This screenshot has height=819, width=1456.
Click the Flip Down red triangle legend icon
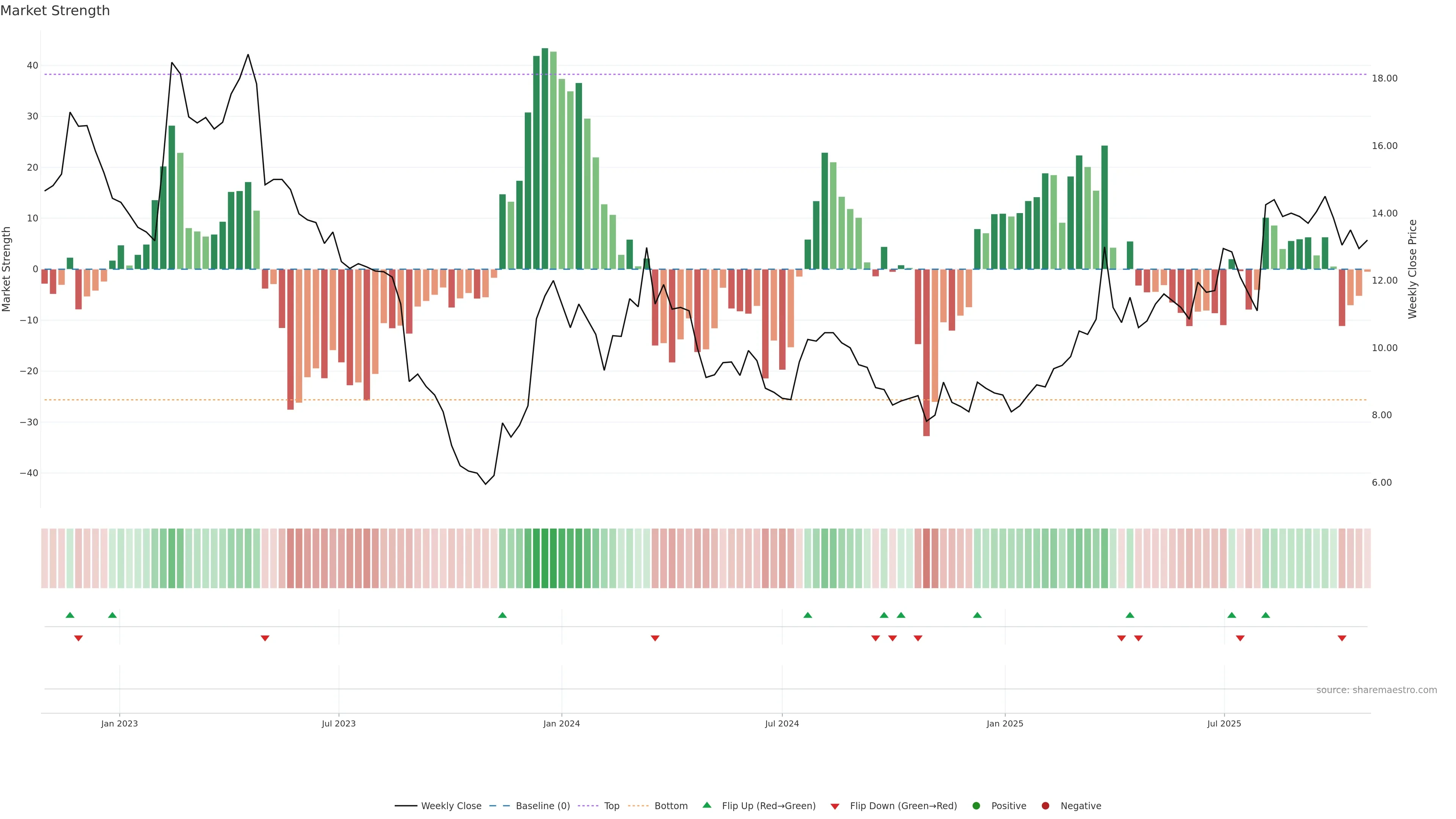tap(834, 806)
